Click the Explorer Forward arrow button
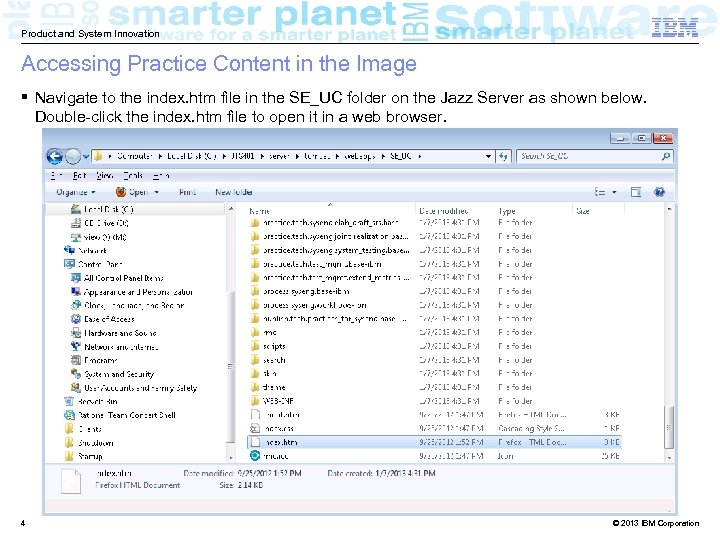720x540 pixels. (x=73, y=157)
